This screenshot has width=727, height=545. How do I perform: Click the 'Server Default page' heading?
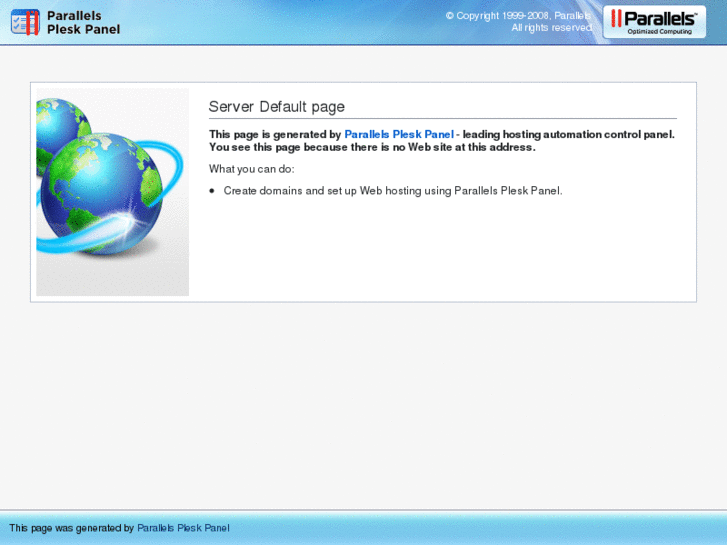277,107
